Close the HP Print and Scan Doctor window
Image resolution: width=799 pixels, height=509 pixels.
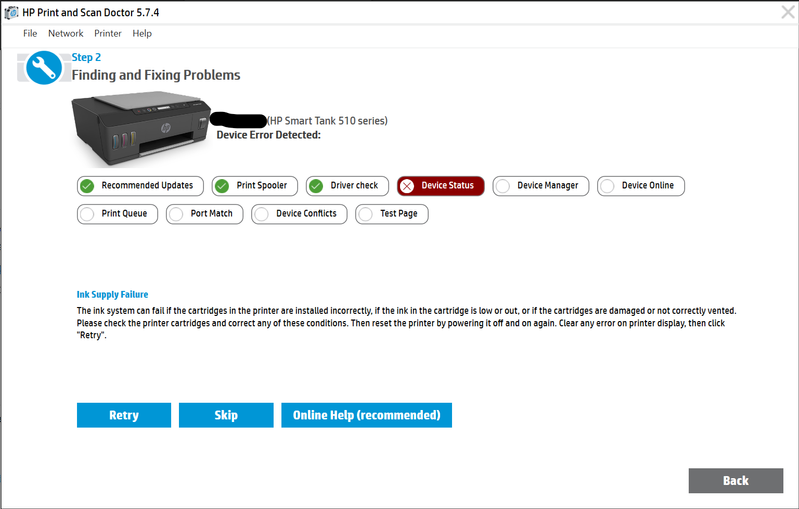click(788, 12)
